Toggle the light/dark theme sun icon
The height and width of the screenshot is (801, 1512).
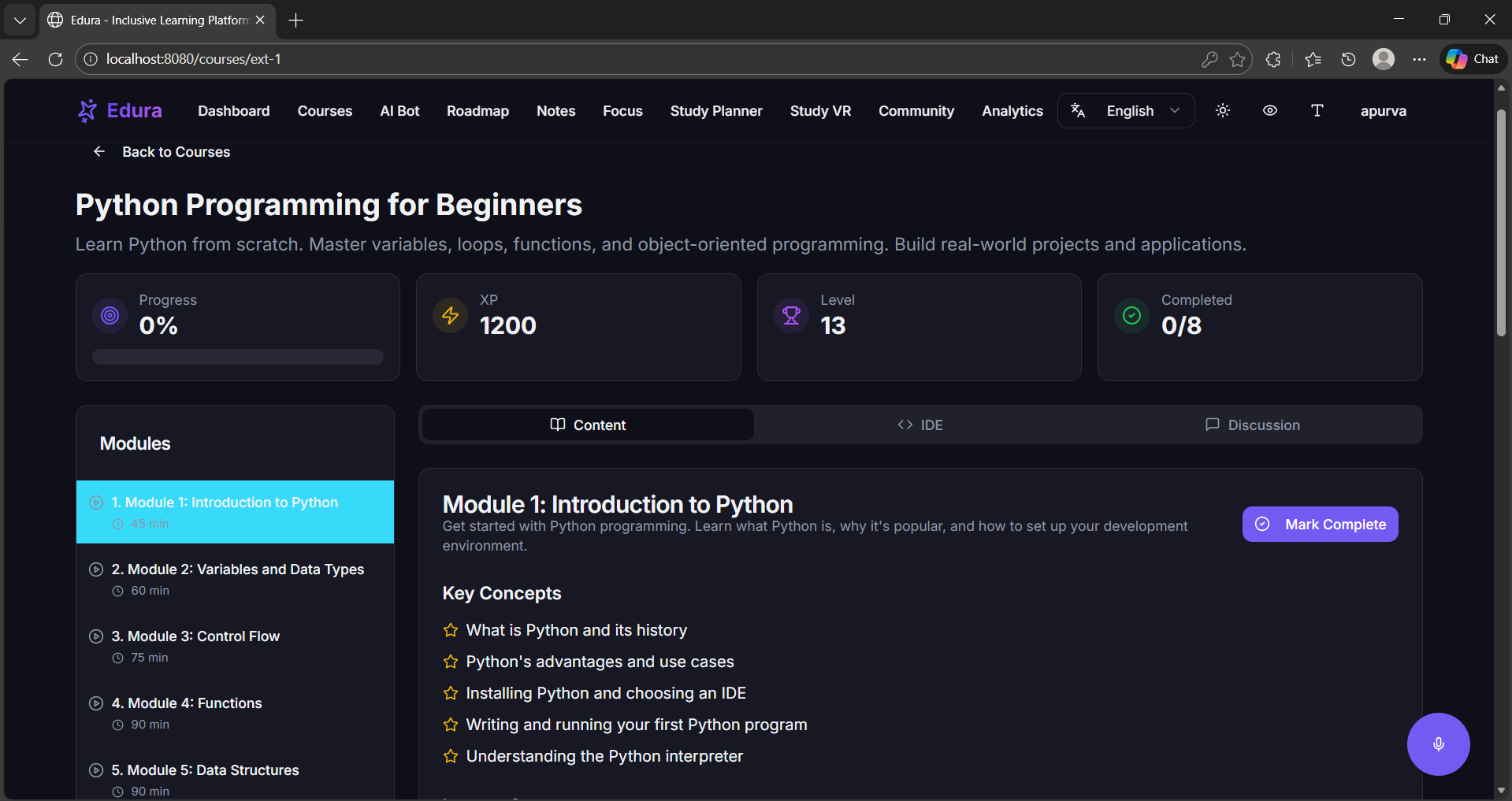1223,111
